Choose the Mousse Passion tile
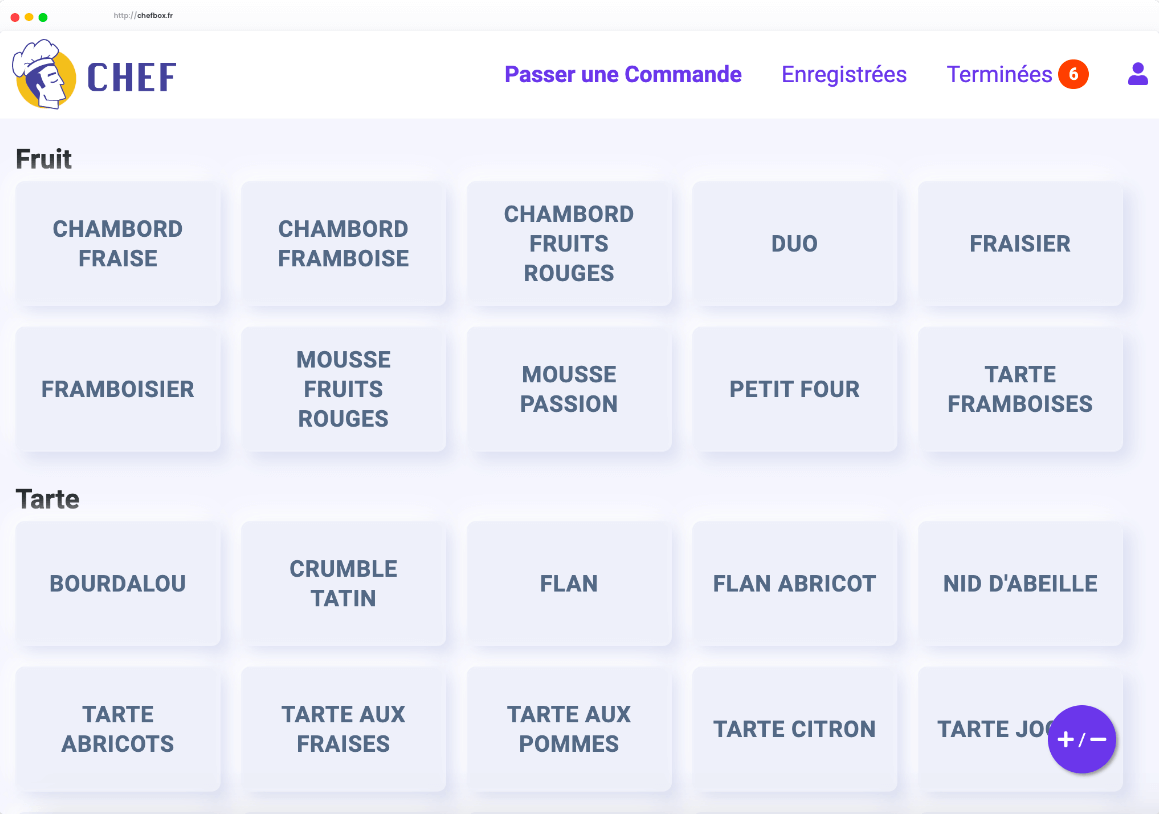 (x=569, y=389)
